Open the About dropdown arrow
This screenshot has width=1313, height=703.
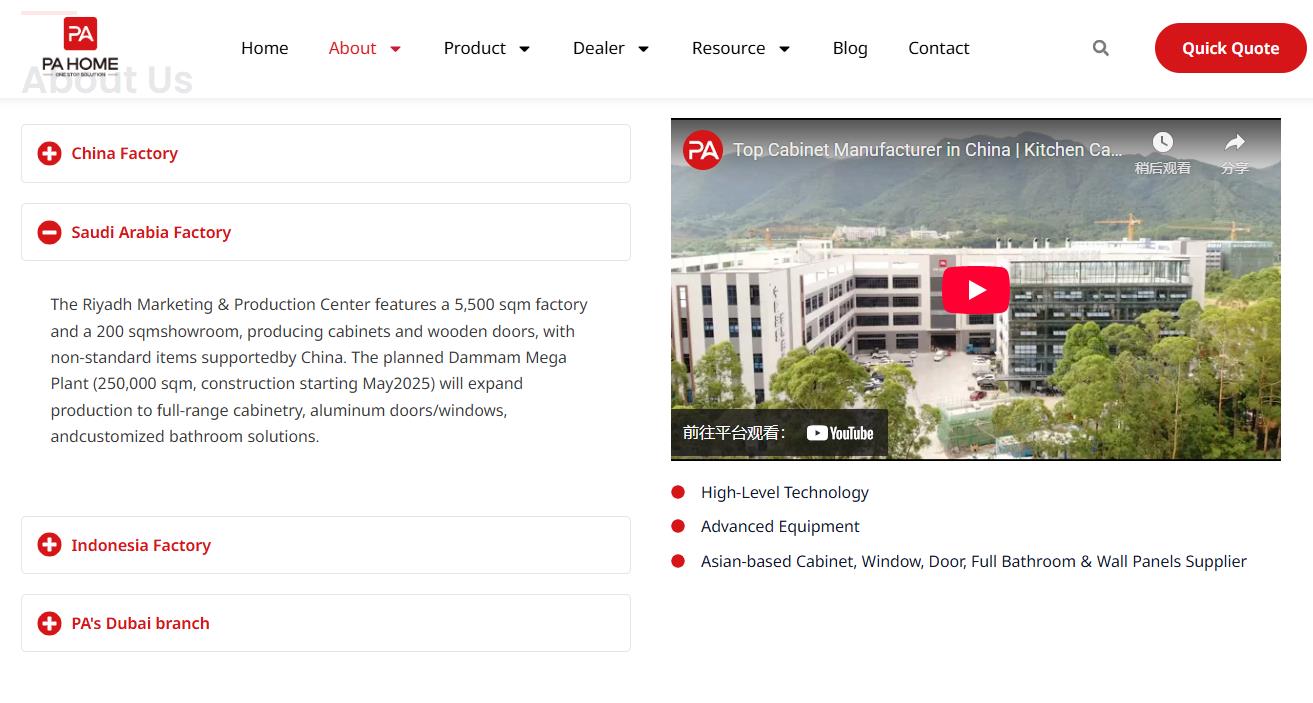pos(395,49)
